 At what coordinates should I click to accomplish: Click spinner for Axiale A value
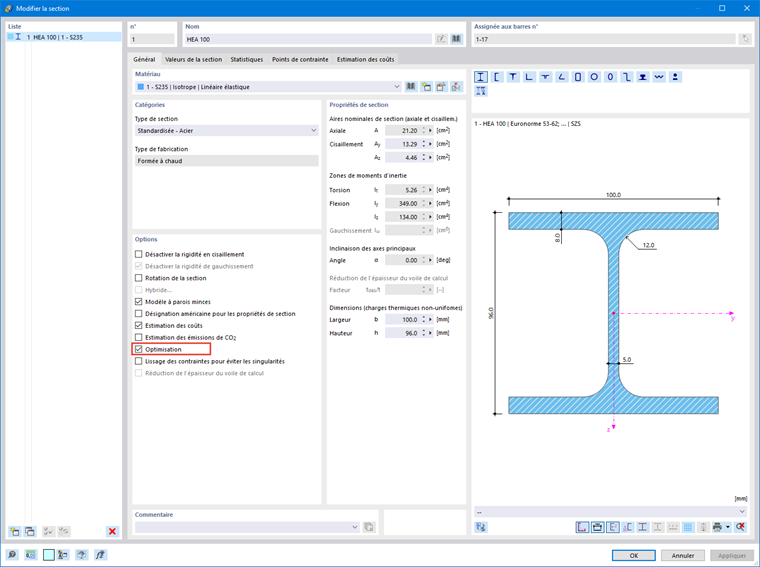click(424, 130)
